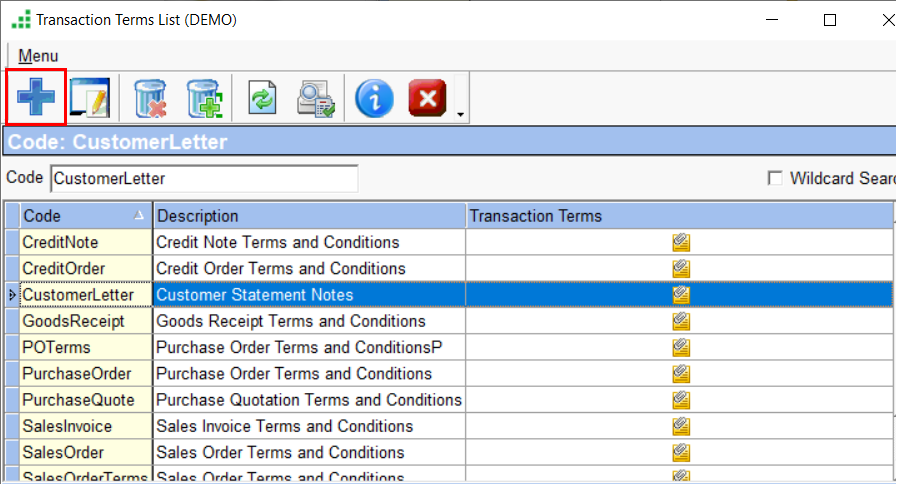Click the blue plus Add new icon
898x484 pixels.
36,98
